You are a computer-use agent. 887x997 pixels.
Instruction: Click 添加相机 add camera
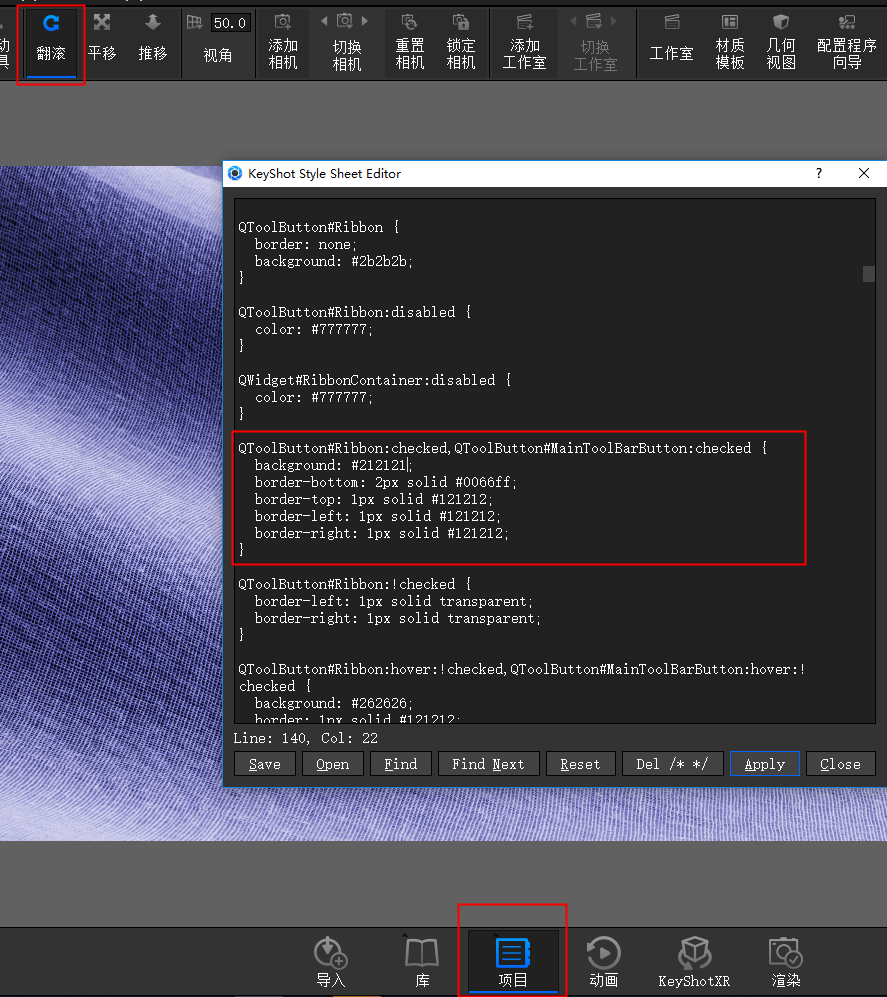[x=283, y=43]
